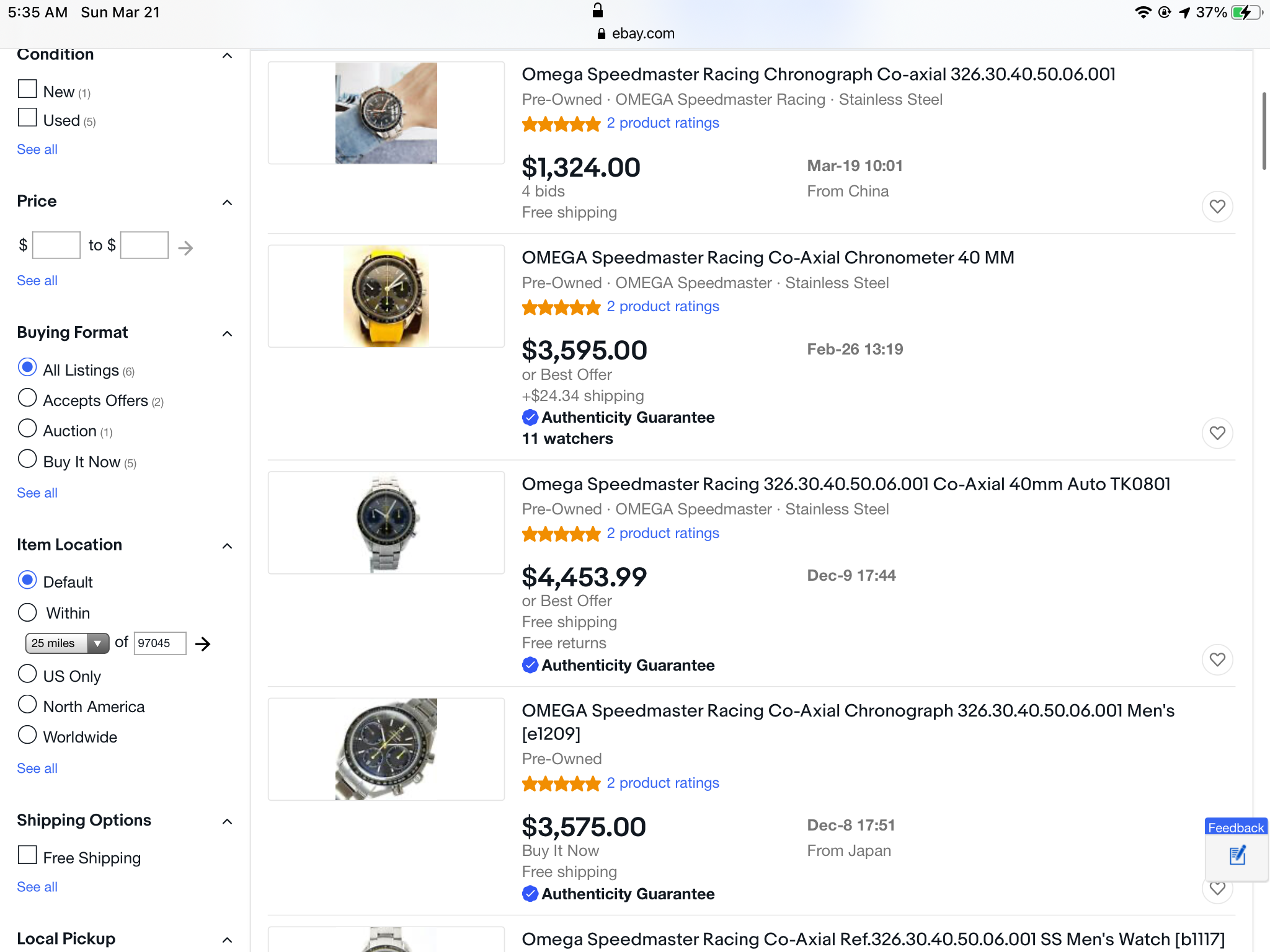The image size is (1270, 952).
Task: Open 2 product ratings for first listing
Action: pyautogui.click(x=662, y=123)
